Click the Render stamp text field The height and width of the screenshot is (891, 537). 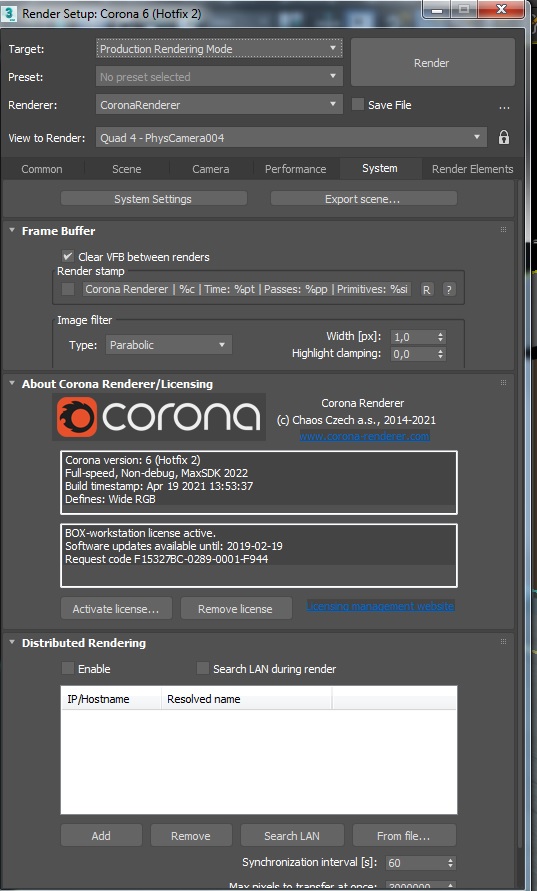pyautogui.click(x=247, y=289)
